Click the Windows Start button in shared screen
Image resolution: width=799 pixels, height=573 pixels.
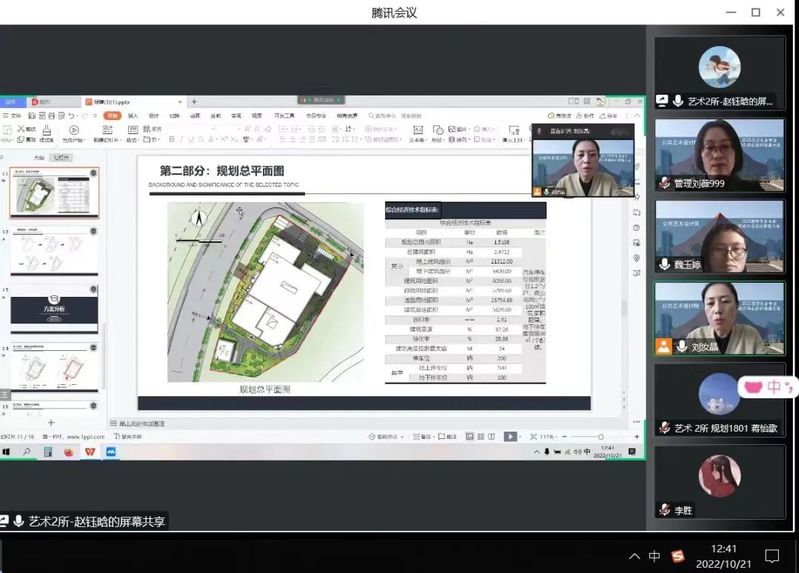click(6, 452)
